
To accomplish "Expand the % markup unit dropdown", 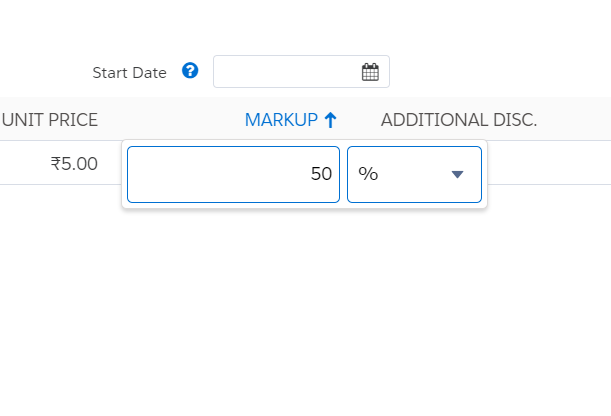I will tap(414, 174).
